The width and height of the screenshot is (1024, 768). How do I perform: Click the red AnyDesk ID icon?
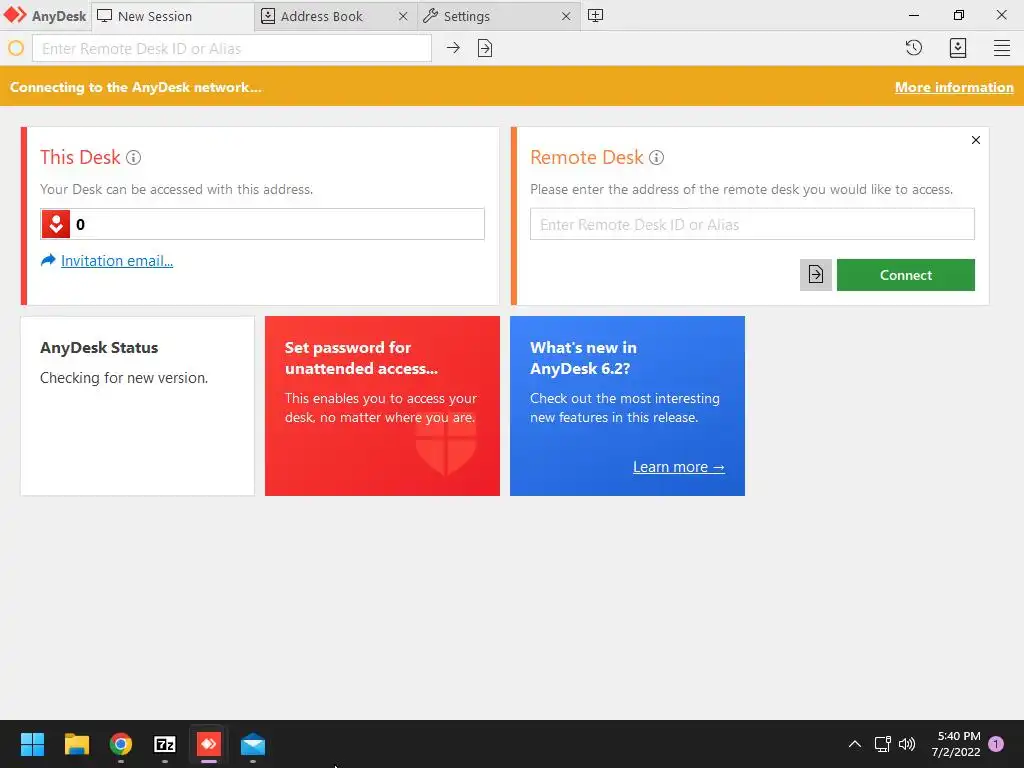[x=56, y=225]
